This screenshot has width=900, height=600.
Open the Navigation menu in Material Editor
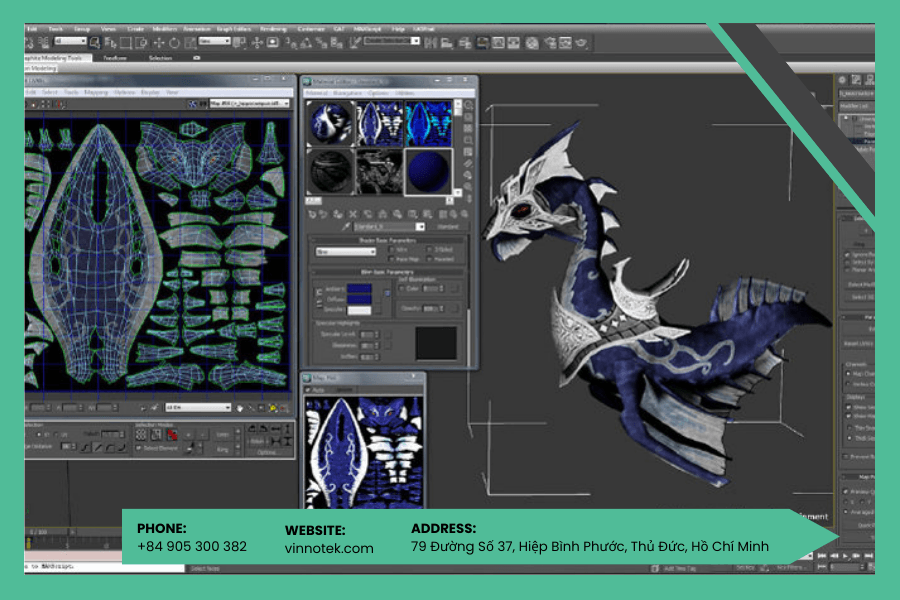tap(347, 93)
